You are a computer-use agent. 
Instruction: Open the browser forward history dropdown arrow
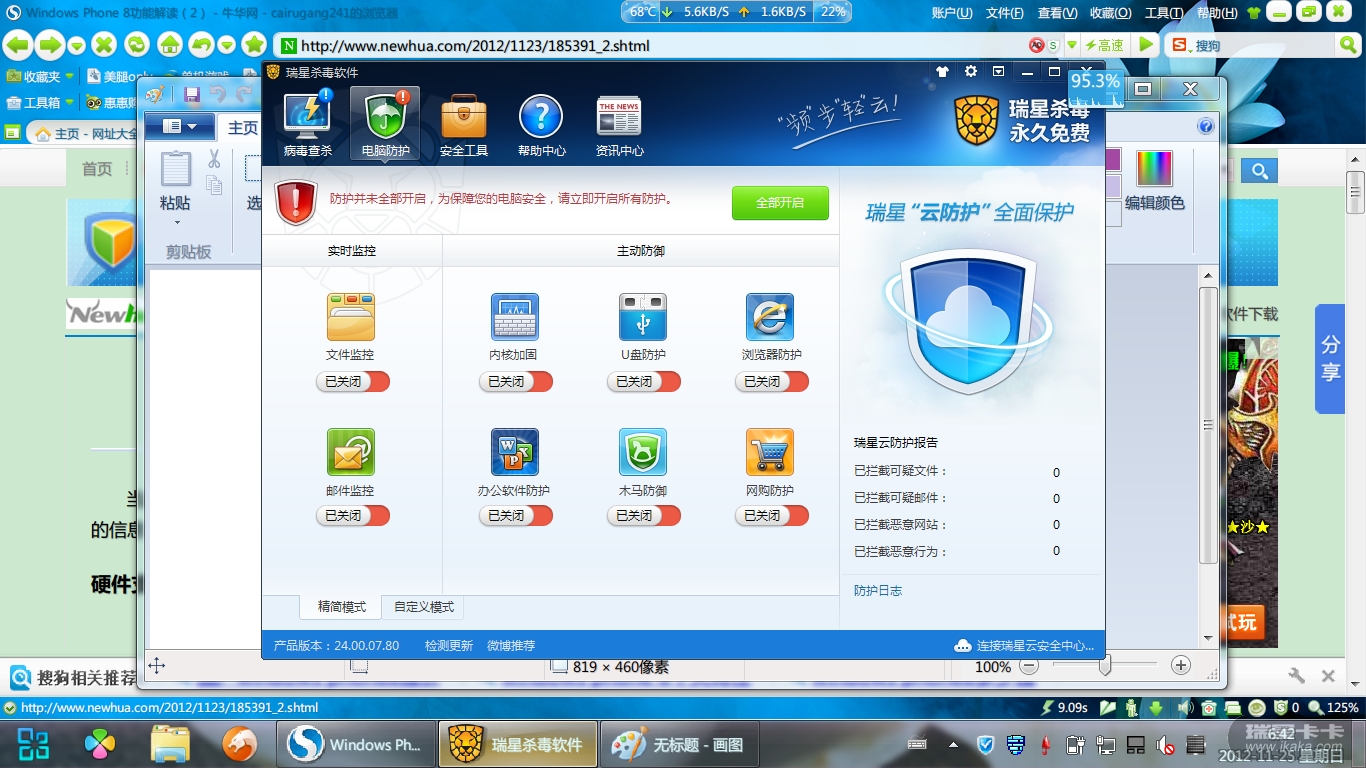click(76, 46)
